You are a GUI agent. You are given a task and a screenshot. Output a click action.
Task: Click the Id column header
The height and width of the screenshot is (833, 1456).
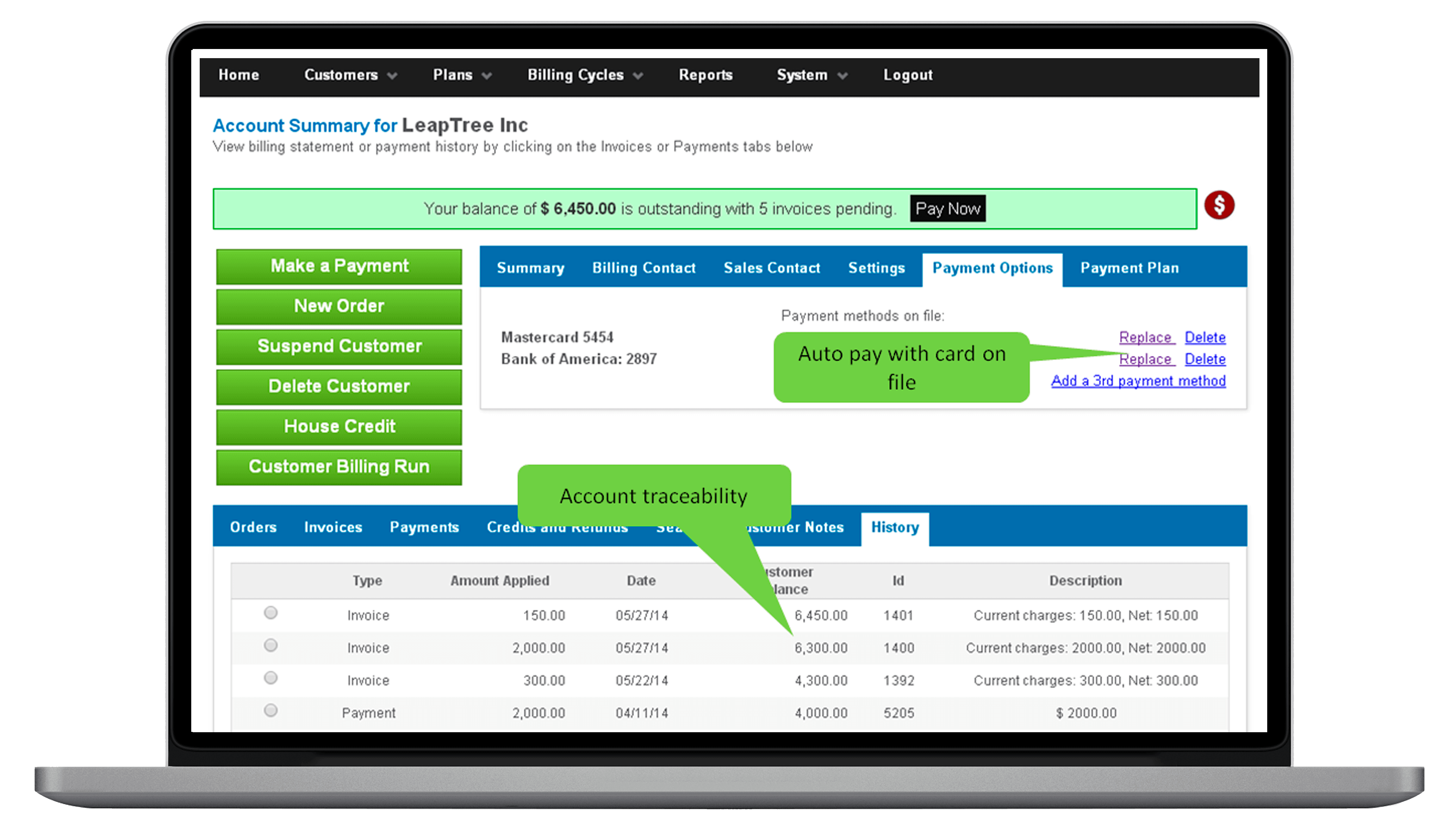click(x=898, y=581)
